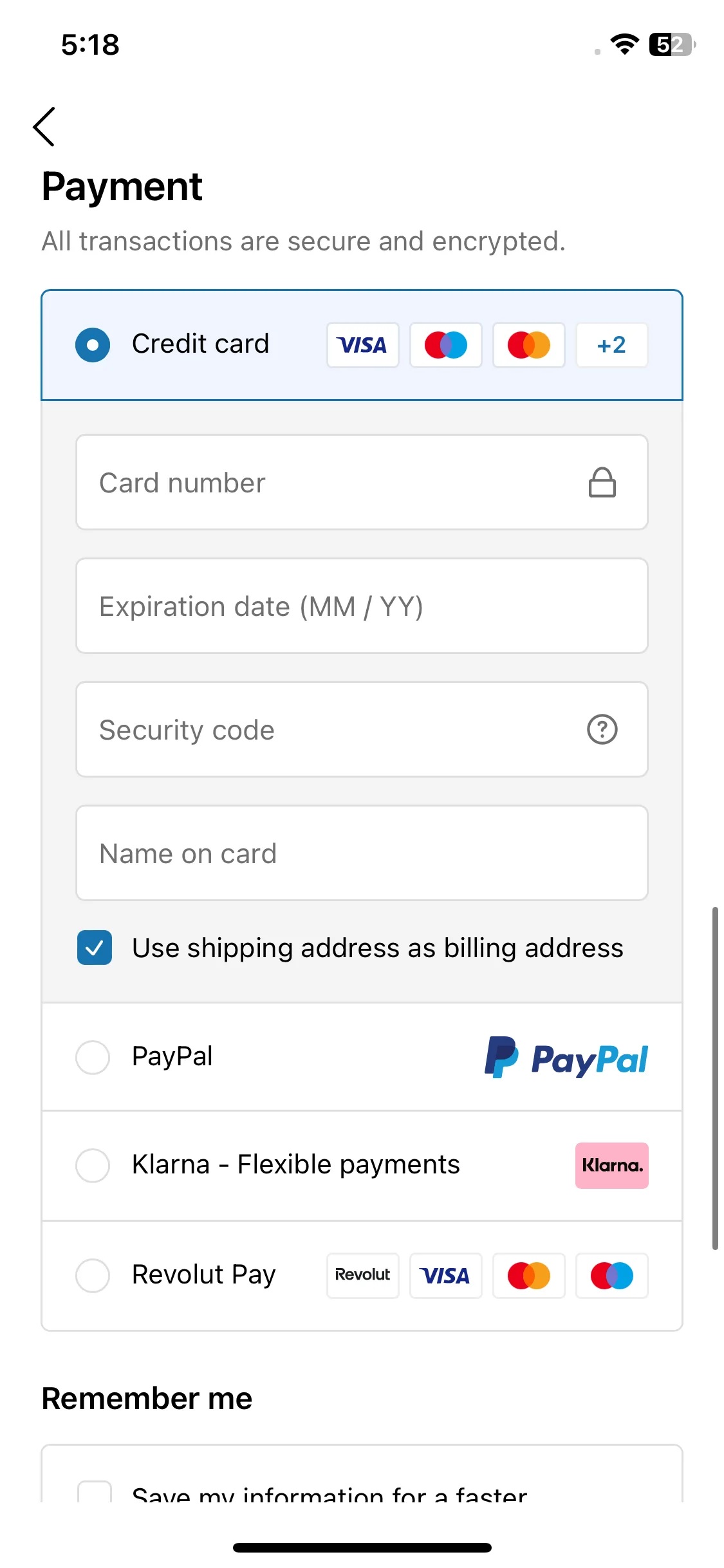
Task: Focus the Card number input field
Action: pyautogui.click(x=362, y=483)
